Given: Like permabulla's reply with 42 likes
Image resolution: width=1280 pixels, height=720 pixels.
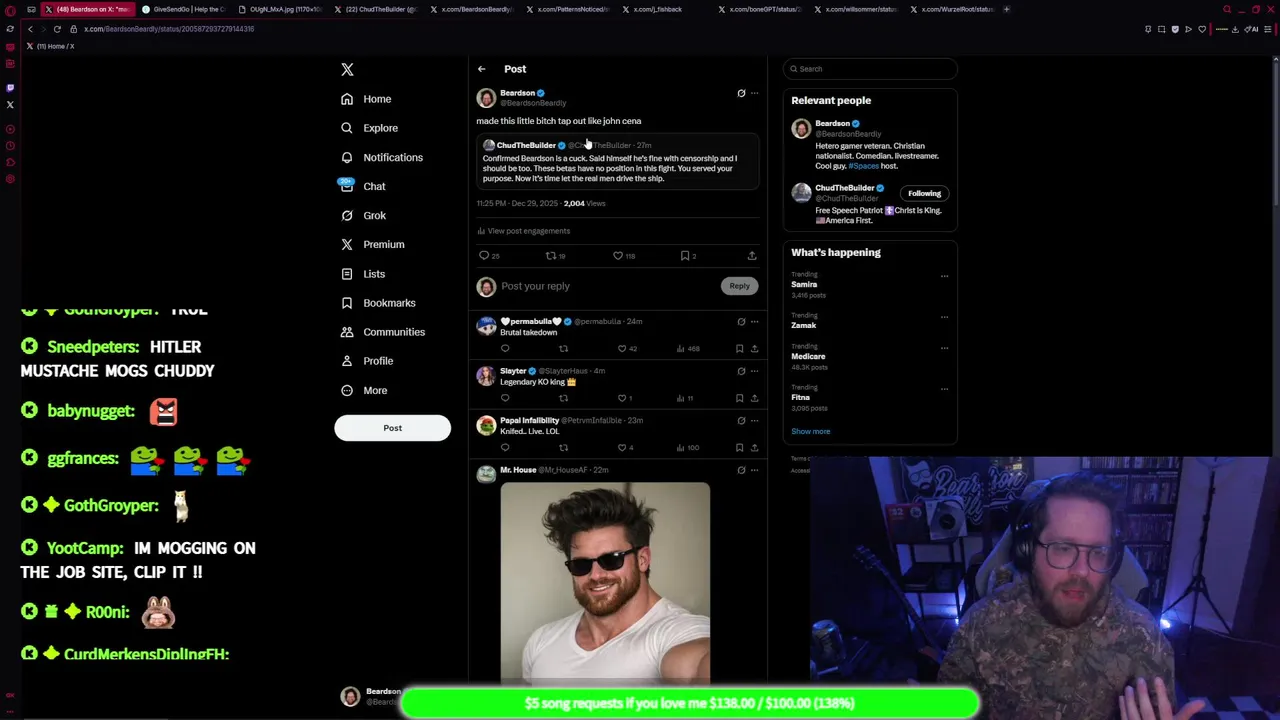Looking at the screenshot, I should (x=627, y=349).
